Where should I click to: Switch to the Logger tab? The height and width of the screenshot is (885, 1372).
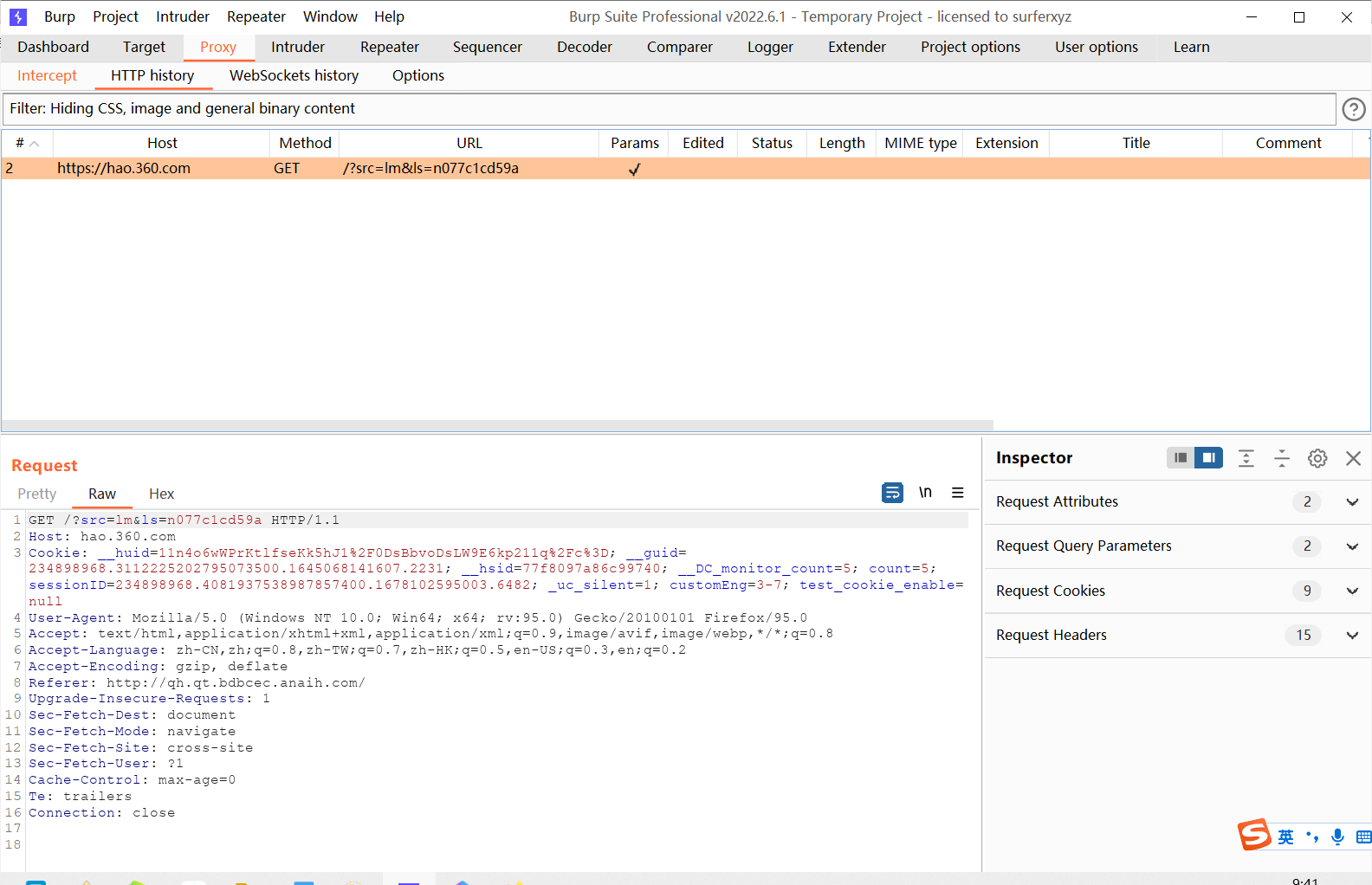click(771, 48)
